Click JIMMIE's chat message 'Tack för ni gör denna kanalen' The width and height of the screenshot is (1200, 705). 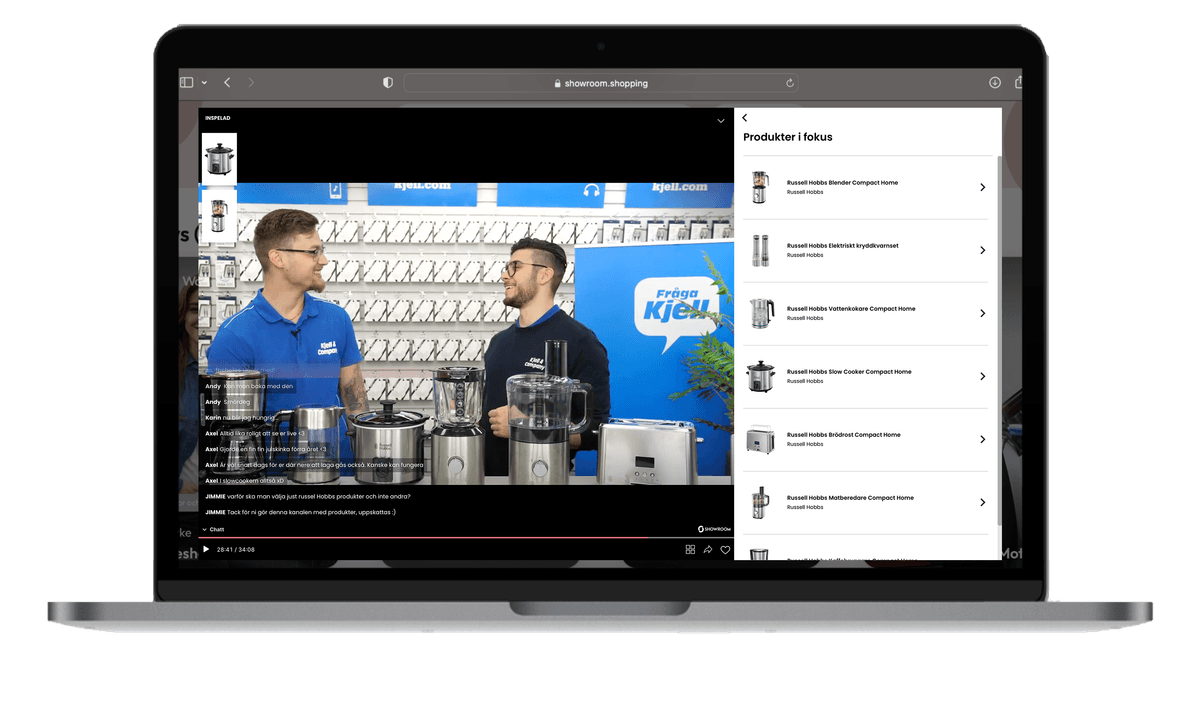(300, 512)
